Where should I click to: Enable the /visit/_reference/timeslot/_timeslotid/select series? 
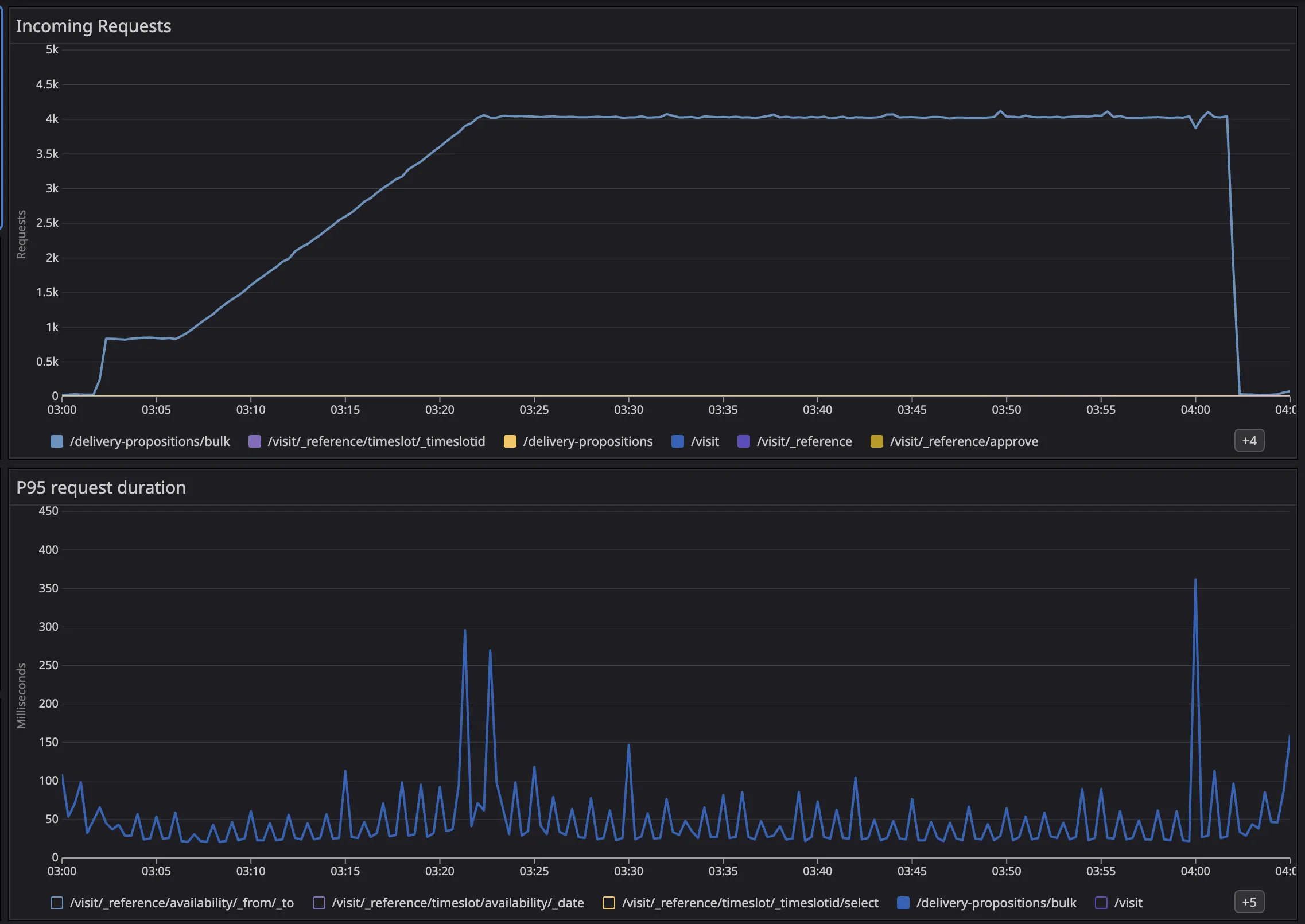609,902
